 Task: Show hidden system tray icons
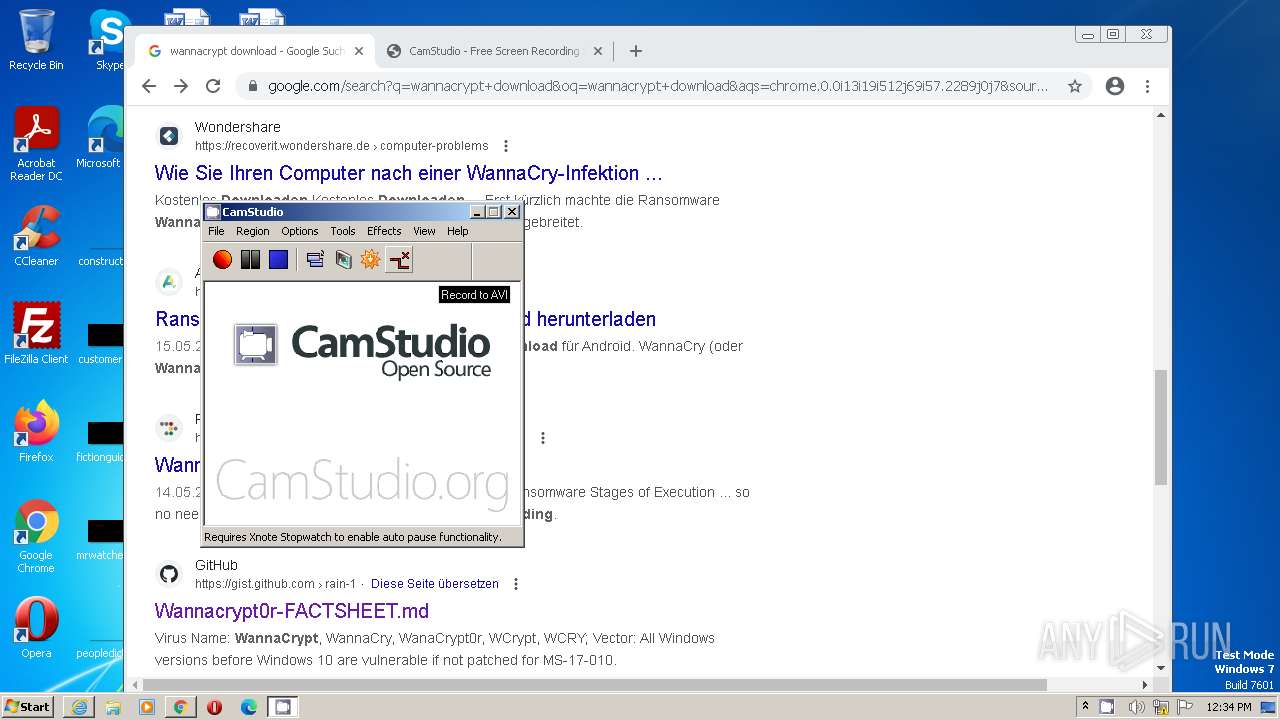click(x=1085, y=706)
